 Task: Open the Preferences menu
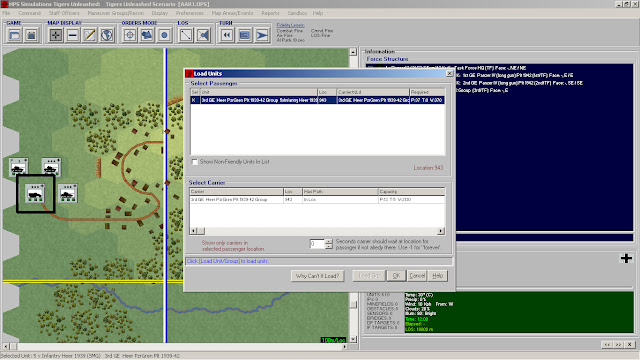click(190, 13)
